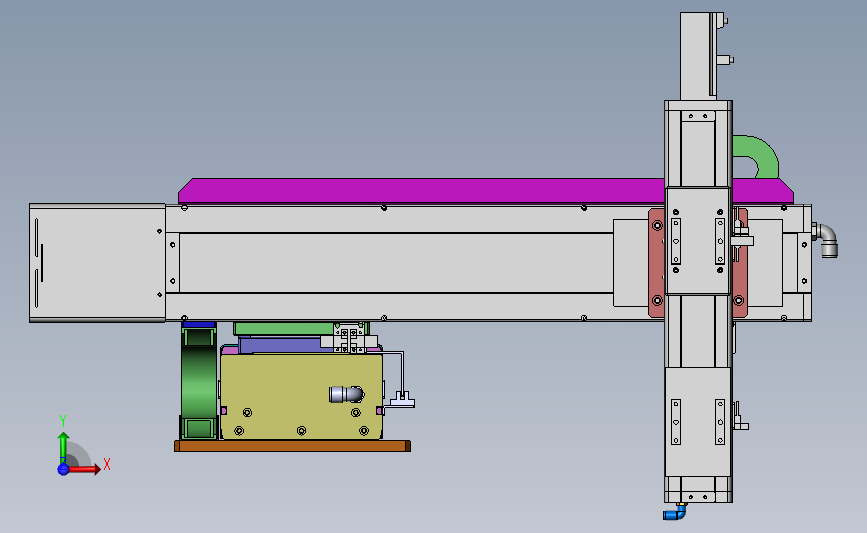Click the red X axis arrow of the triad
The height and width of the screenshot is (533, 867).
point(84,469)
